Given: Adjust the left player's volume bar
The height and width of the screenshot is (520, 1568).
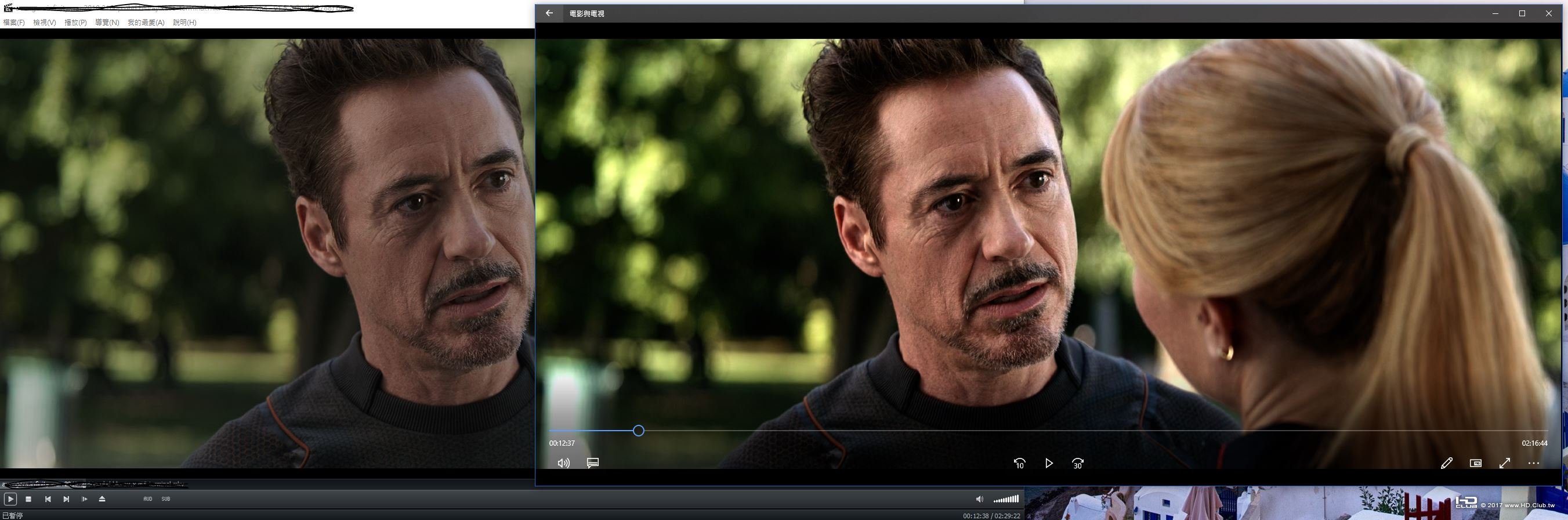Looking at the screenshot, I should click(1006, 499).
